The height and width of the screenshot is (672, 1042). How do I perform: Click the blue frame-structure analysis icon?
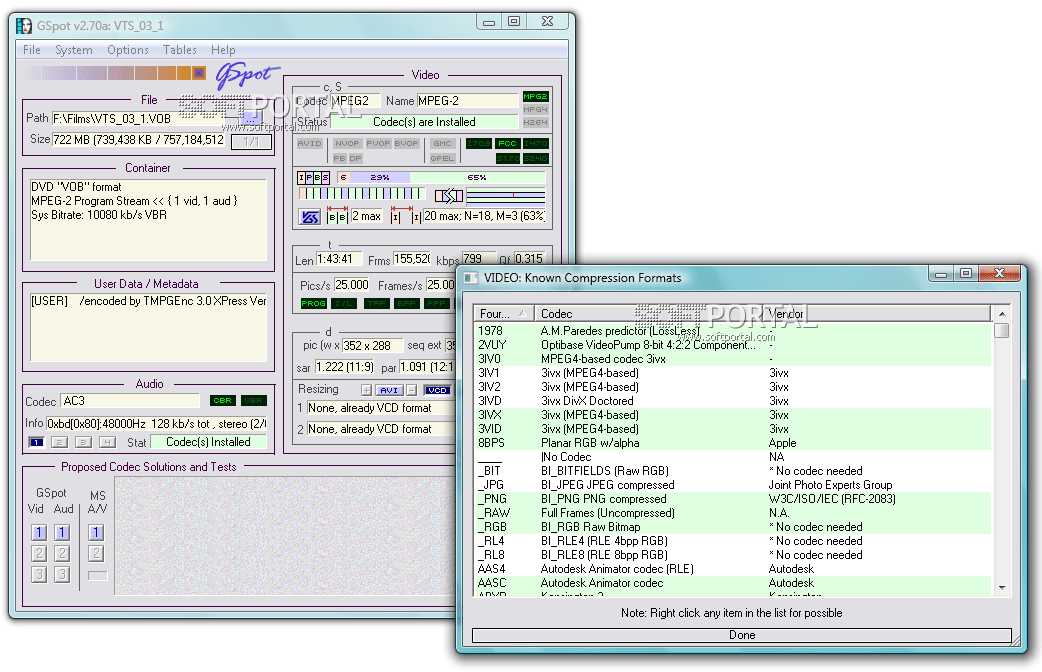click(310, 217)
